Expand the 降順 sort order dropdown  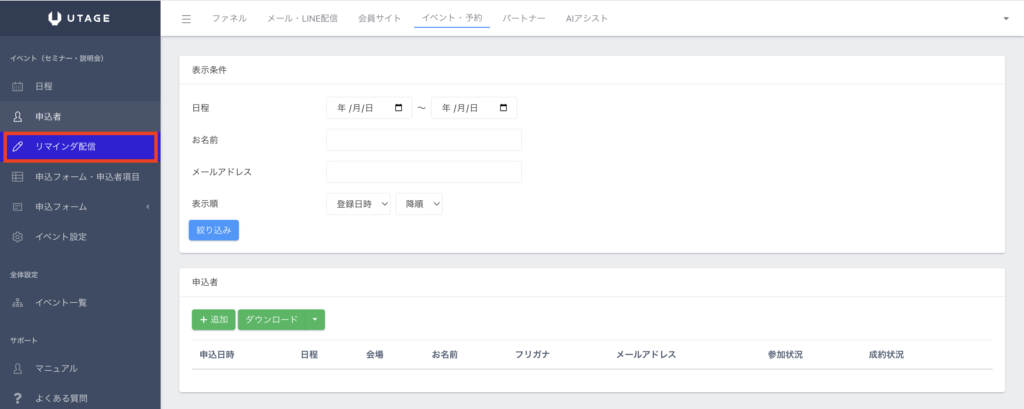(x=418, y=204)
